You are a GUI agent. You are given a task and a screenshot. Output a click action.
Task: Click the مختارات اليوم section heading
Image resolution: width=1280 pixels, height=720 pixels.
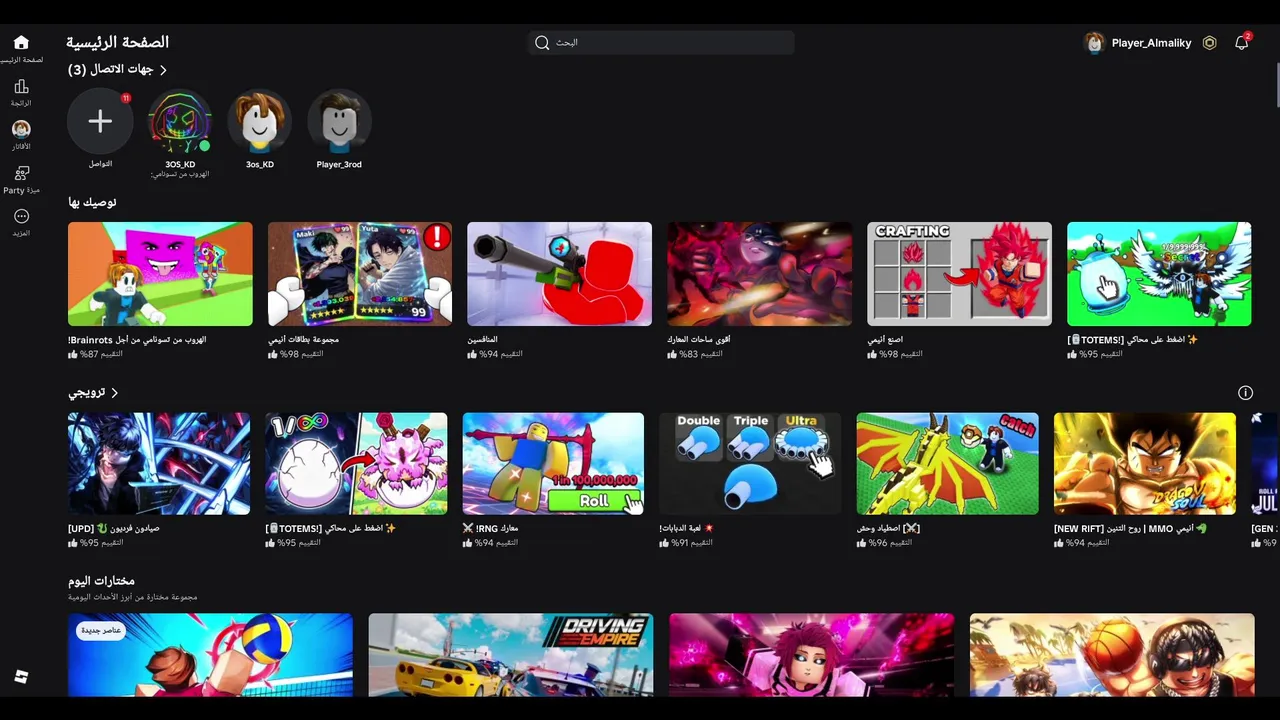pos(101,581)
